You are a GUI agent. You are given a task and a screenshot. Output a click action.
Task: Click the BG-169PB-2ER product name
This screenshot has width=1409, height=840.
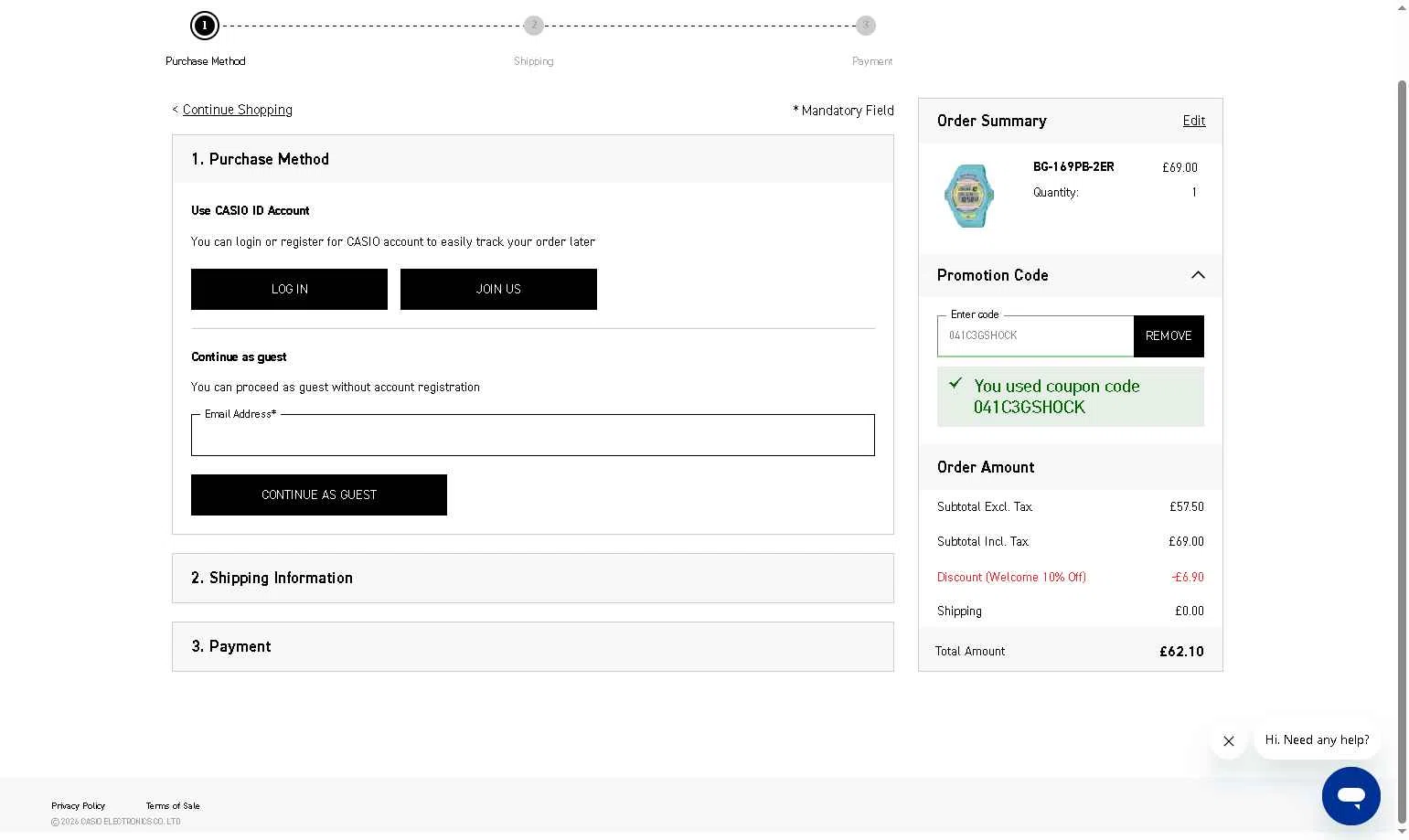click(1073, 166)
